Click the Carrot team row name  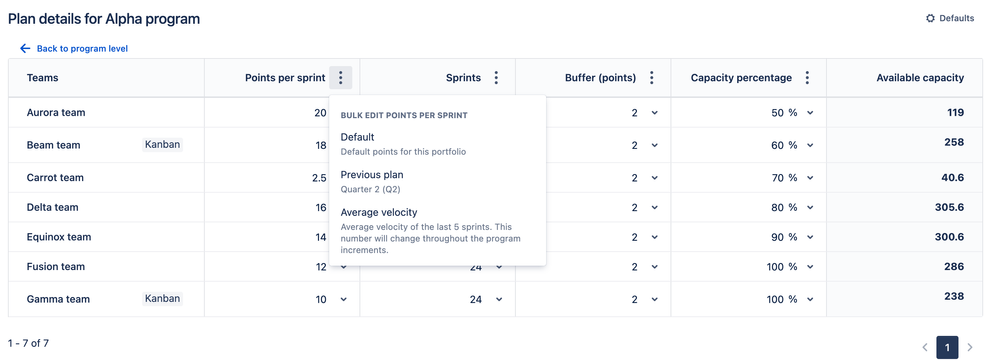point(55,178)
